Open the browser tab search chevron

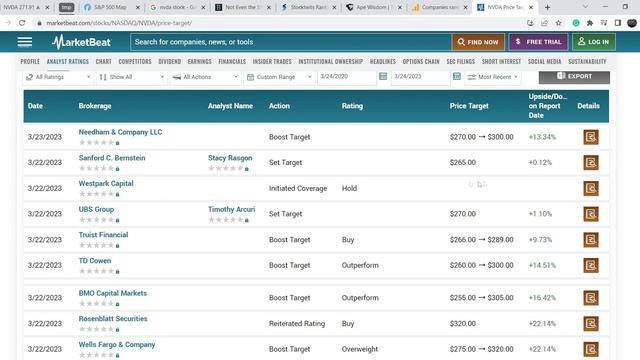pyautogui.click(x=585, y=7)
